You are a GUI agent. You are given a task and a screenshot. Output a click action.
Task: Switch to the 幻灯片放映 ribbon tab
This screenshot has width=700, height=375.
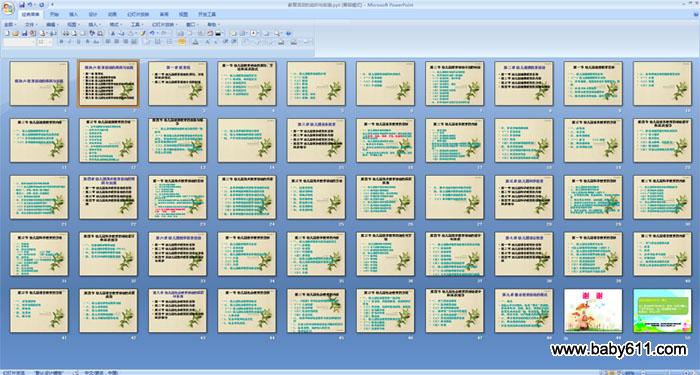tap(138, 14)
